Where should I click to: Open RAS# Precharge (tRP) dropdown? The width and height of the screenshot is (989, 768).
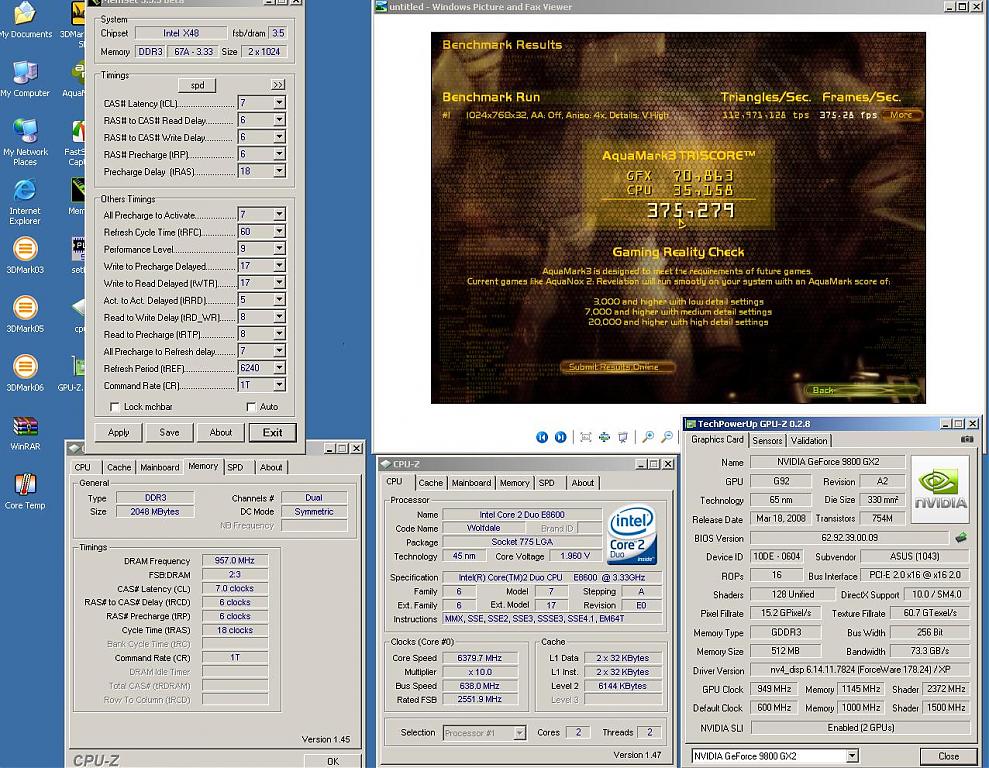click(x=279, y=154)
